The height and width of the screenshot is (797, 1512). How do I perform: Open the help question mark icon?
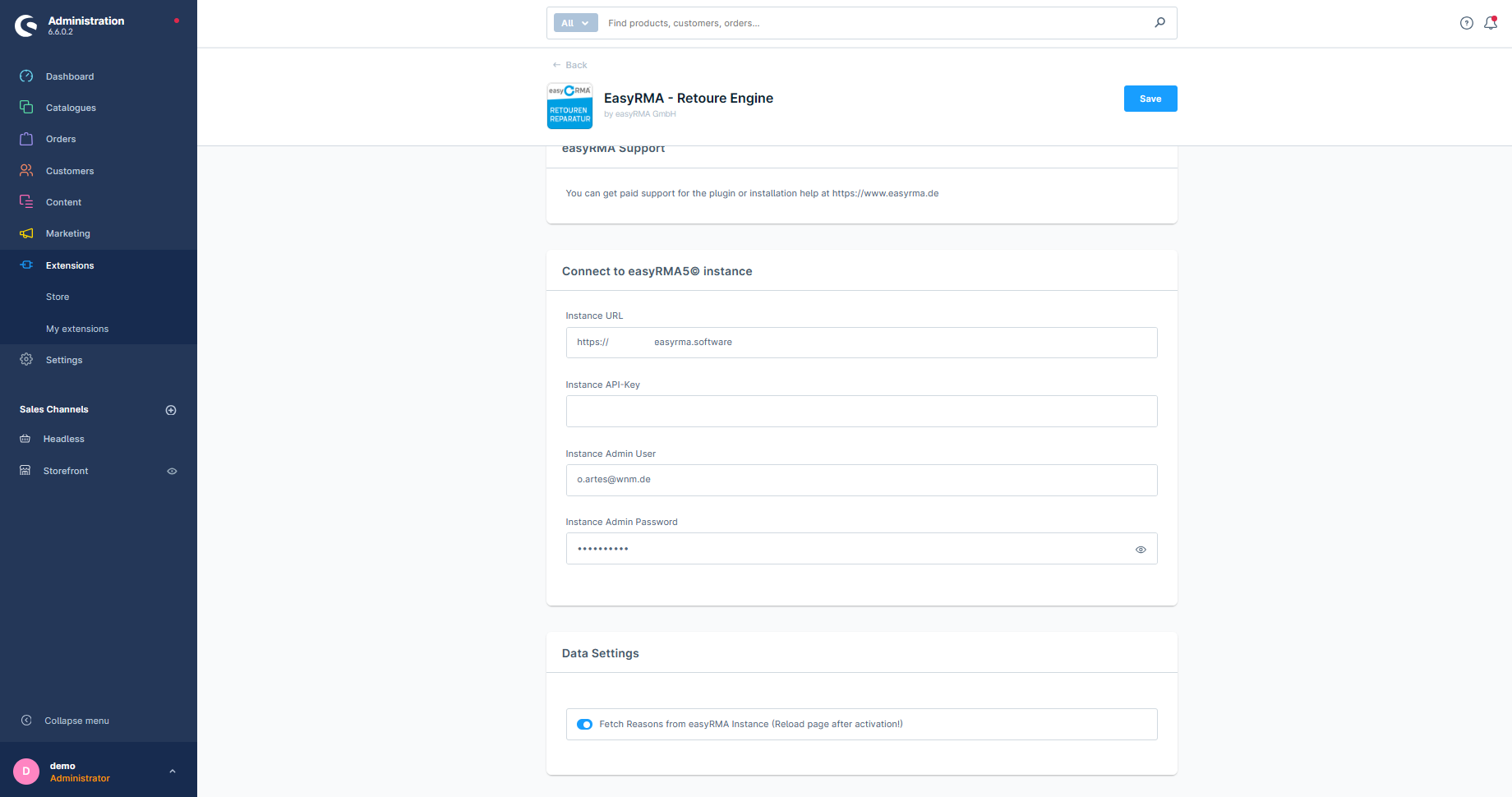point(1467,23)
